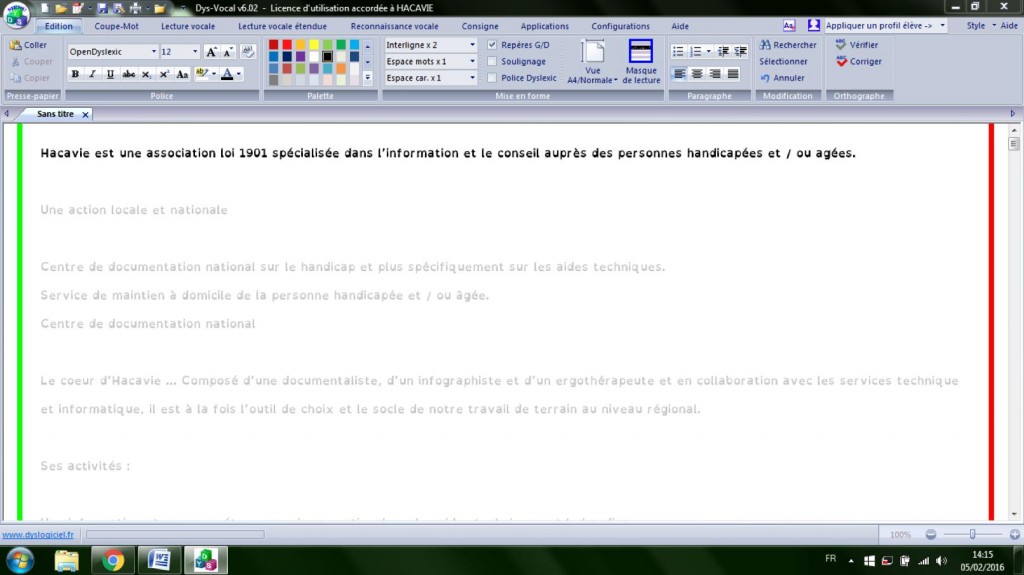Open Appliquer un profil élève dropdown

coord(942,25)
